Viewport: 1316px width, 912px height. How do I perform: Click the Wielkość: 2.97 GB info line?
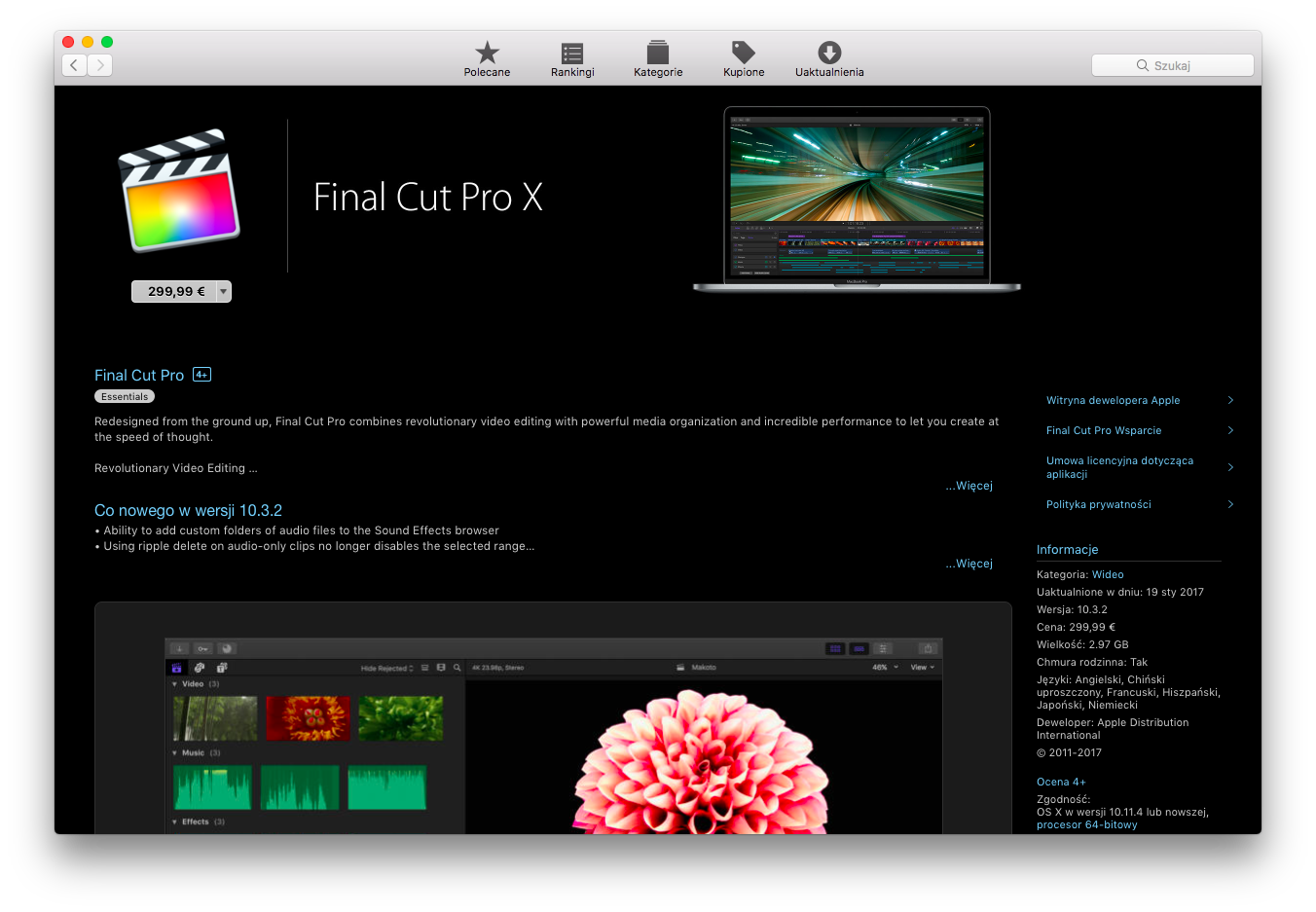1082,644
